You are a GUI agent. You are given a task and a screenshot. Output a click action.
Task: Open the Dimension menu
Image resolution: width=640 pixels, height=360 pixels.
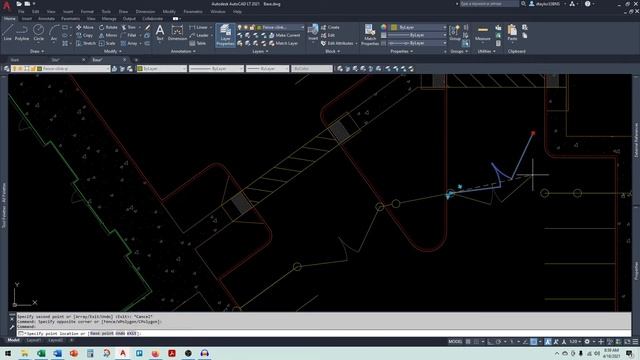(x=145, y=11)
